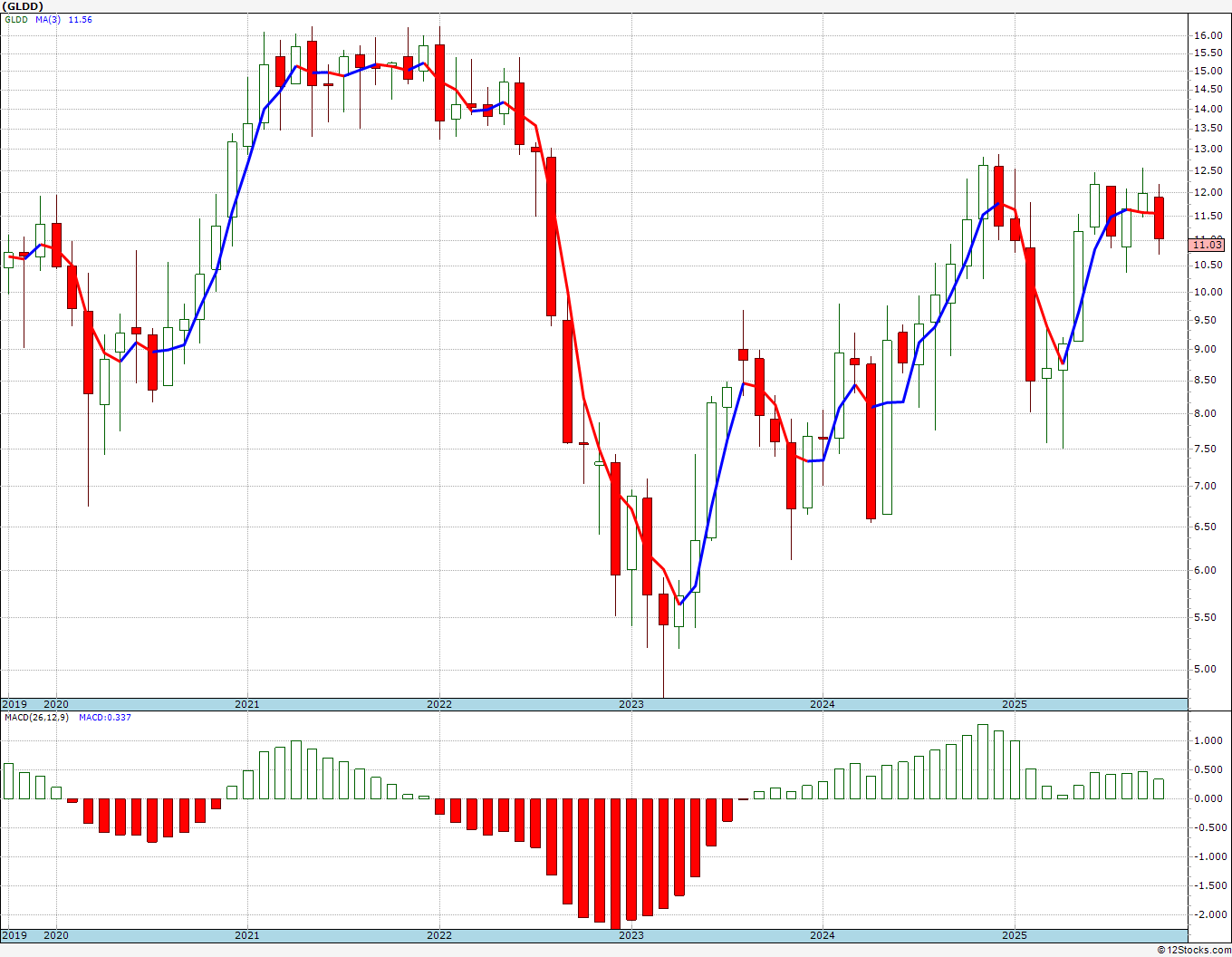Click 2021 on the price chart time axis

click(247, 704)
